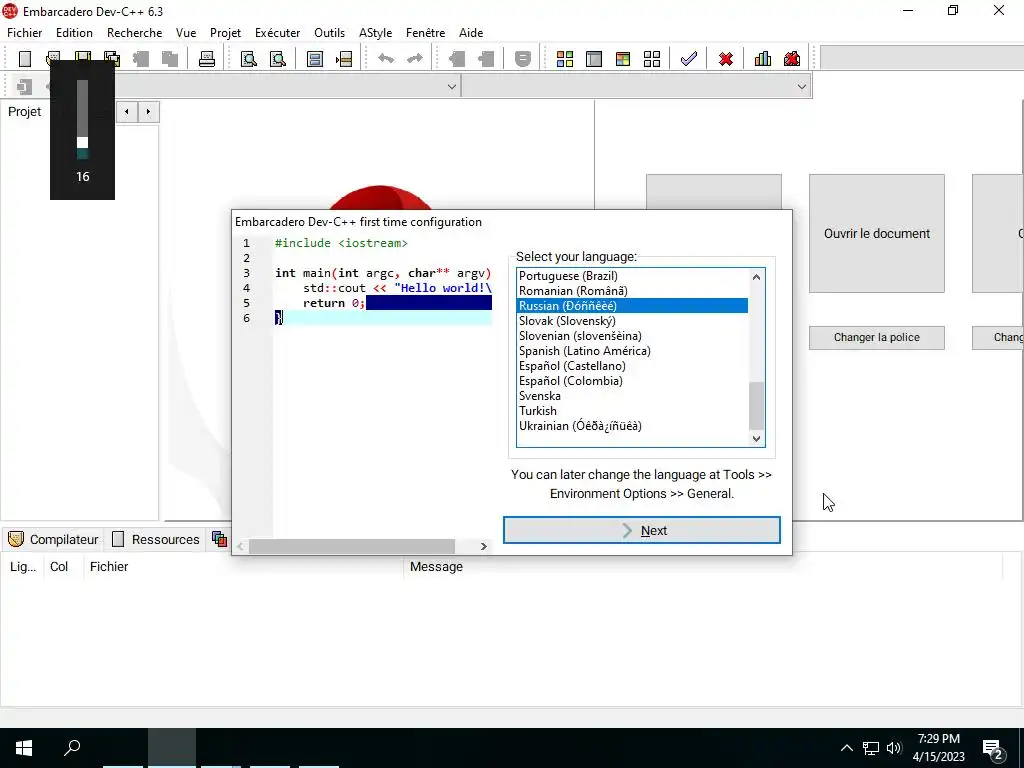The height and width of the screenshot is (768, 1024).
Task: Click the code preview horizontal scrollbar thumb
Action: (x=351, y=546)
